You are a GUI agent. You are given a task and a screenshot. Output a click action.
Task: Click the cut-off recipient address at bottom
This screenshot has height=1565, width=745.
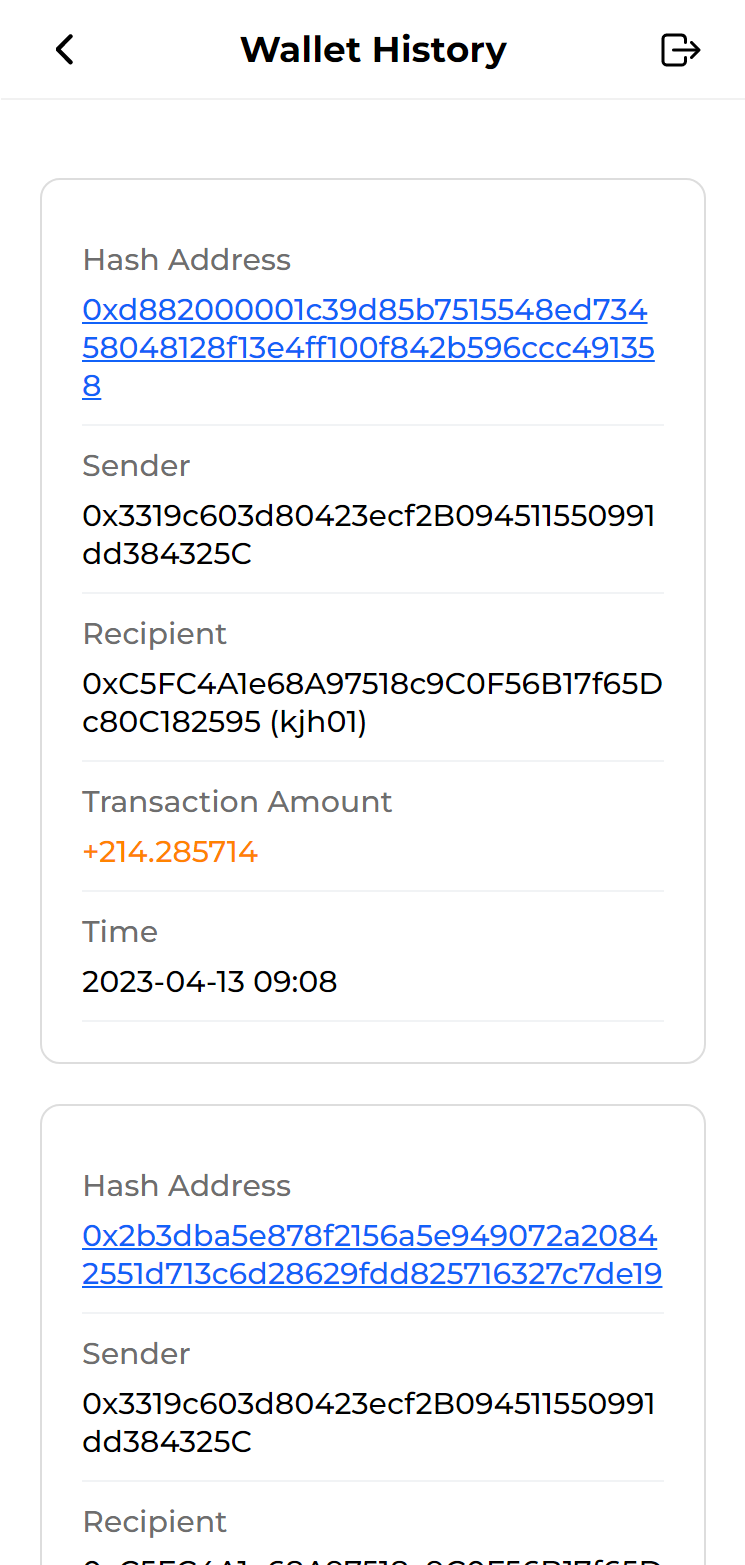pyautogui.click(x=372, y=1559)
